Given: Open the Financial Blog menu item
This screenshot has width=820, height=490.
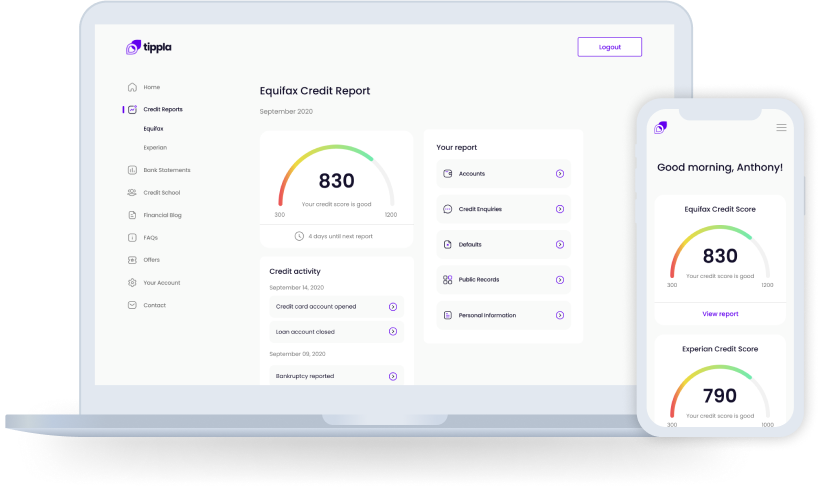Looking at the screenshot, I should pyautogui.click(x=163, y=215).
